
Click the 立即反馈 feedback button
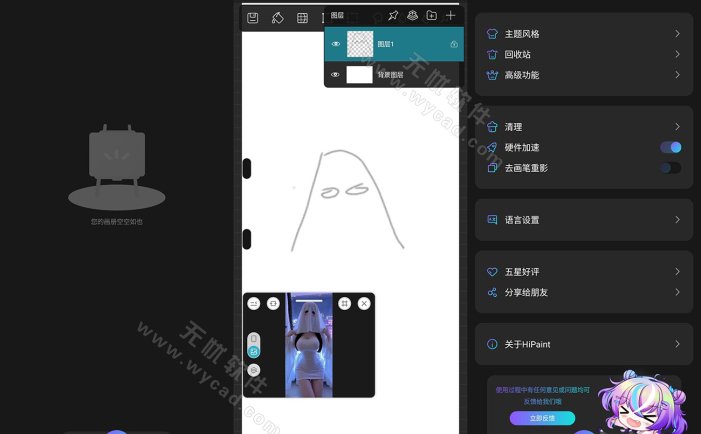(542, 418)
